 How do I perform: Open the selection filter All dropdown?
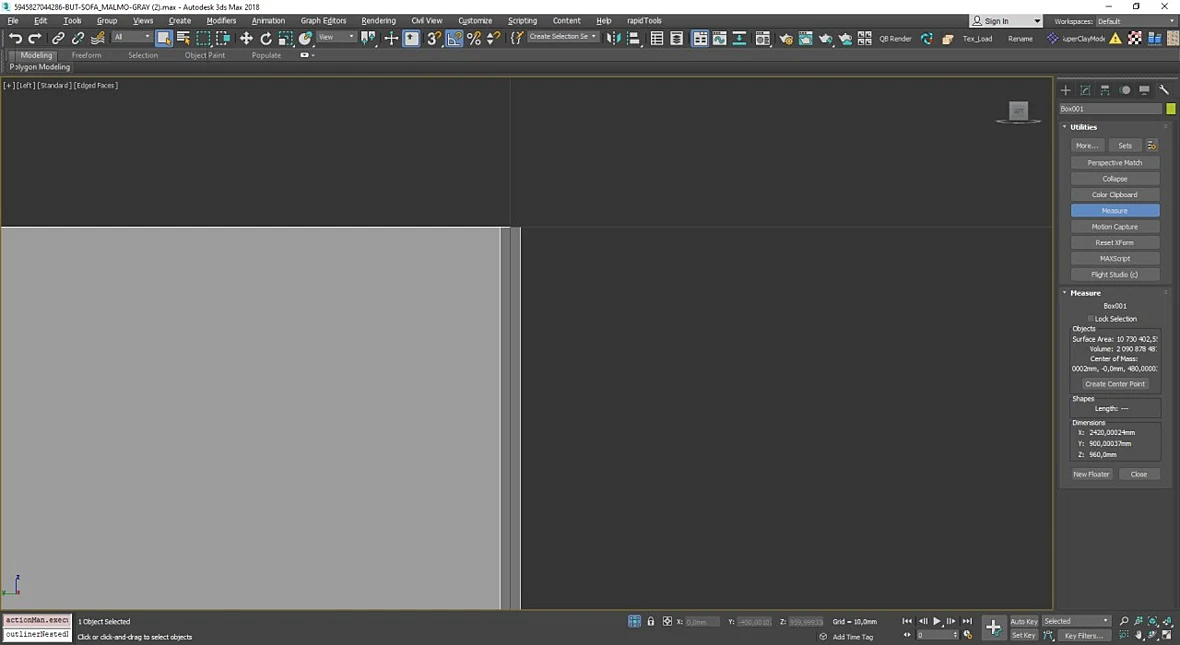coord(132,37)
